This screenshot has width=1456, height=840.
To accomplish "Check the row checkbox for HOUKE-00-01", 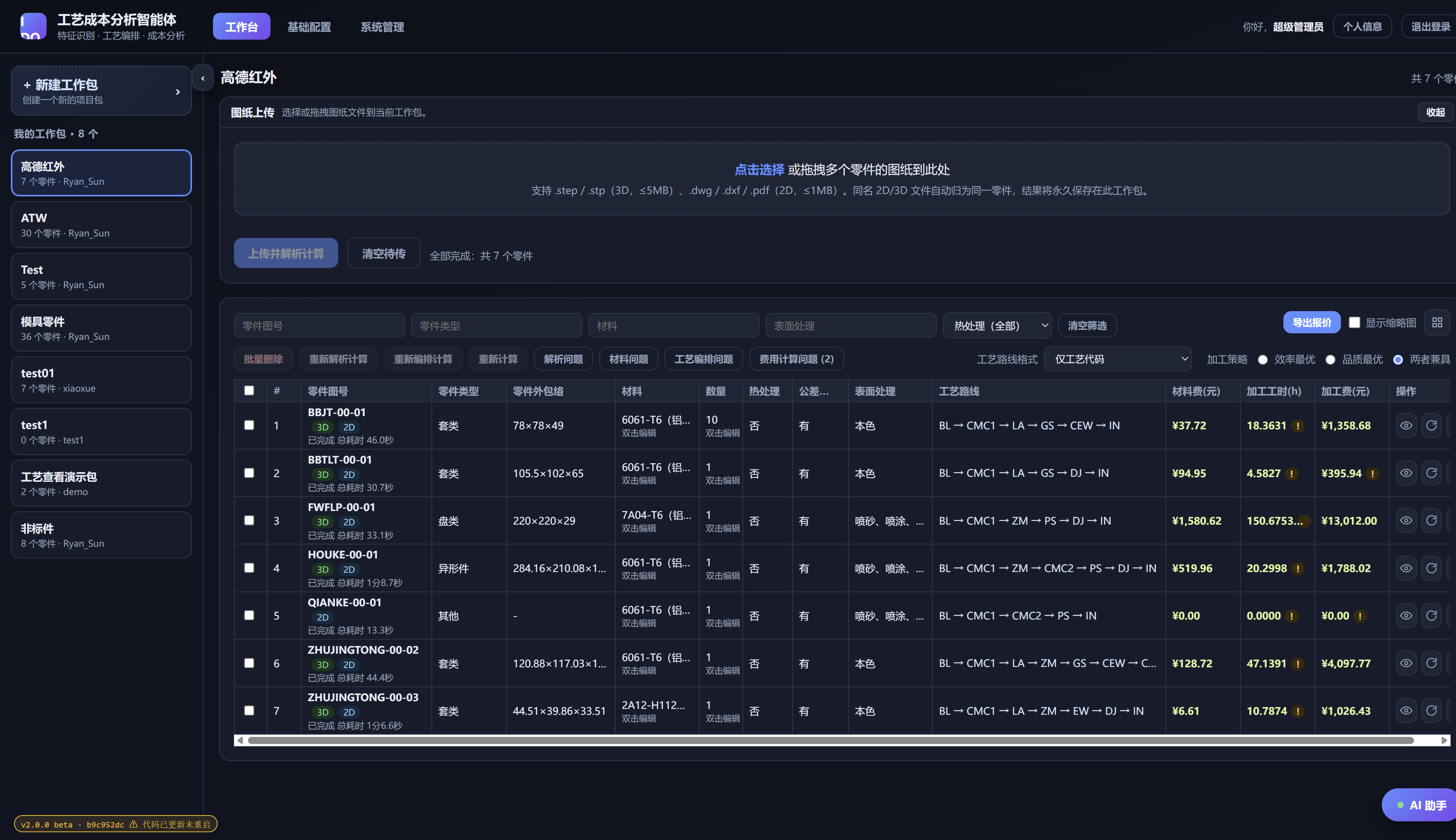I will (x=249, y=568).
